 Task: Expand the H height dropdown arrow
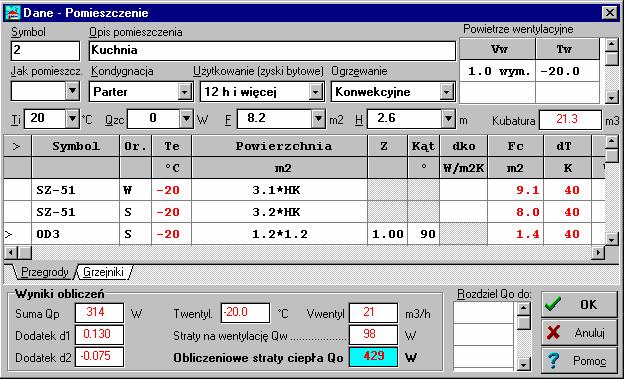coord(448,118)
